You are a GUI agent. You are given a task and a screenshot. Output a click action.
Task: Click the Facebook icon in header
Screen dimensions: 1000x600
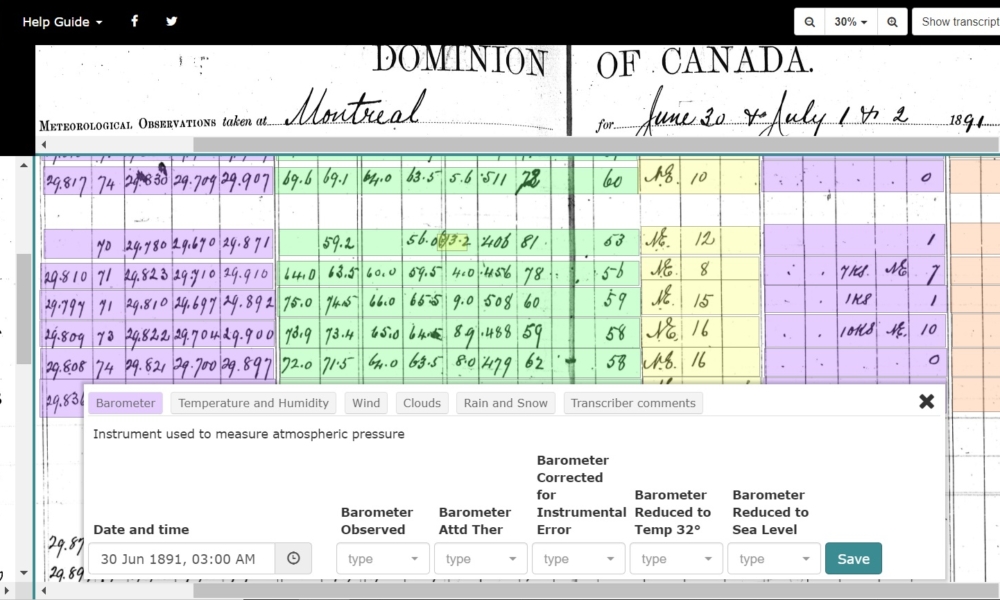(135, 21)
